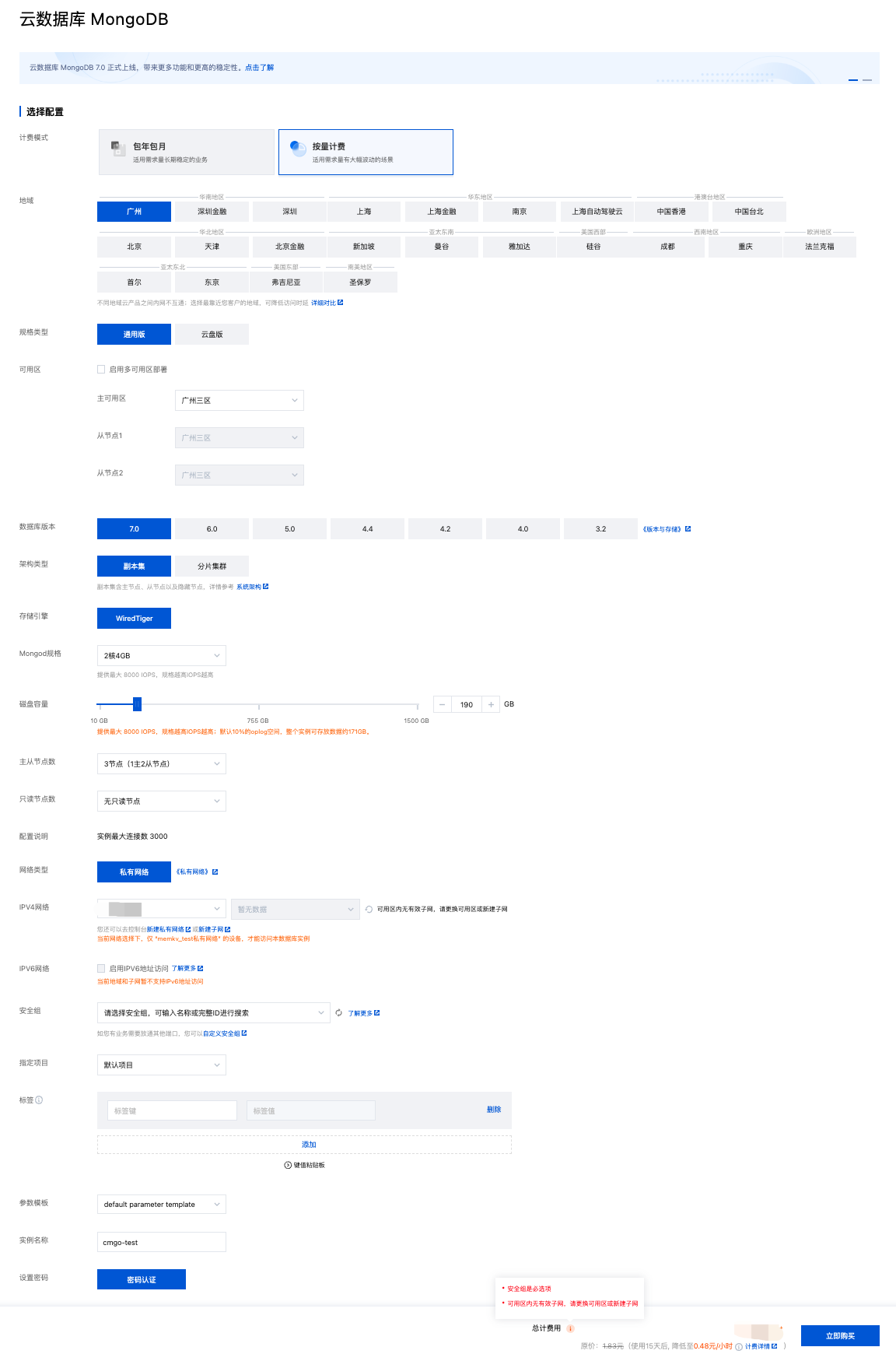The width and height of the screenshot is (896, 1354).
Task: Choose the 广州 region
Action: point(134,212)
